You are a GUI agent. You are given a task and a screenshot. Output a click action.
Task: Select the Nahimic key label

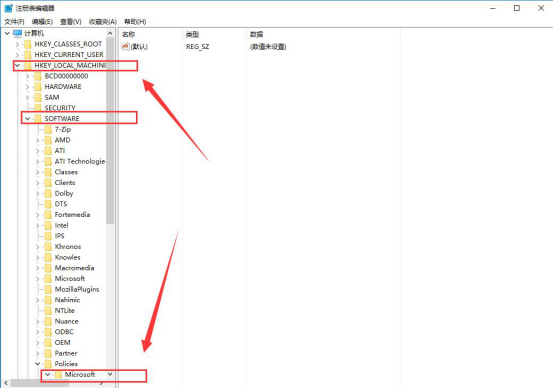67,300
